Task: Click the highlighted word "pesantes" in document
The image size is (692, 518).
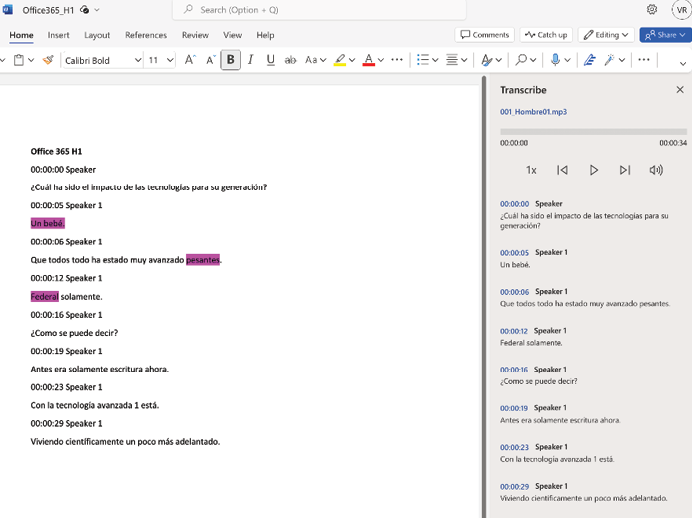Action: tap(203, 260)
